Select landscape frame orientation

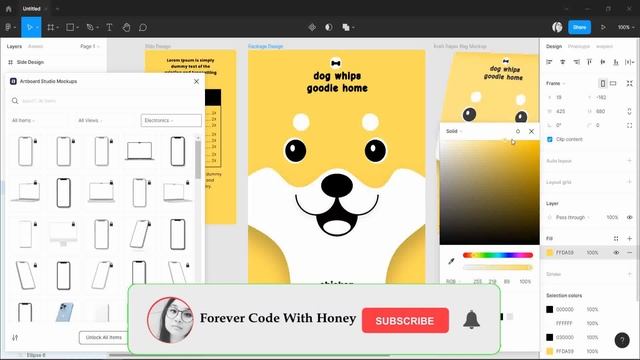point(613,83)
